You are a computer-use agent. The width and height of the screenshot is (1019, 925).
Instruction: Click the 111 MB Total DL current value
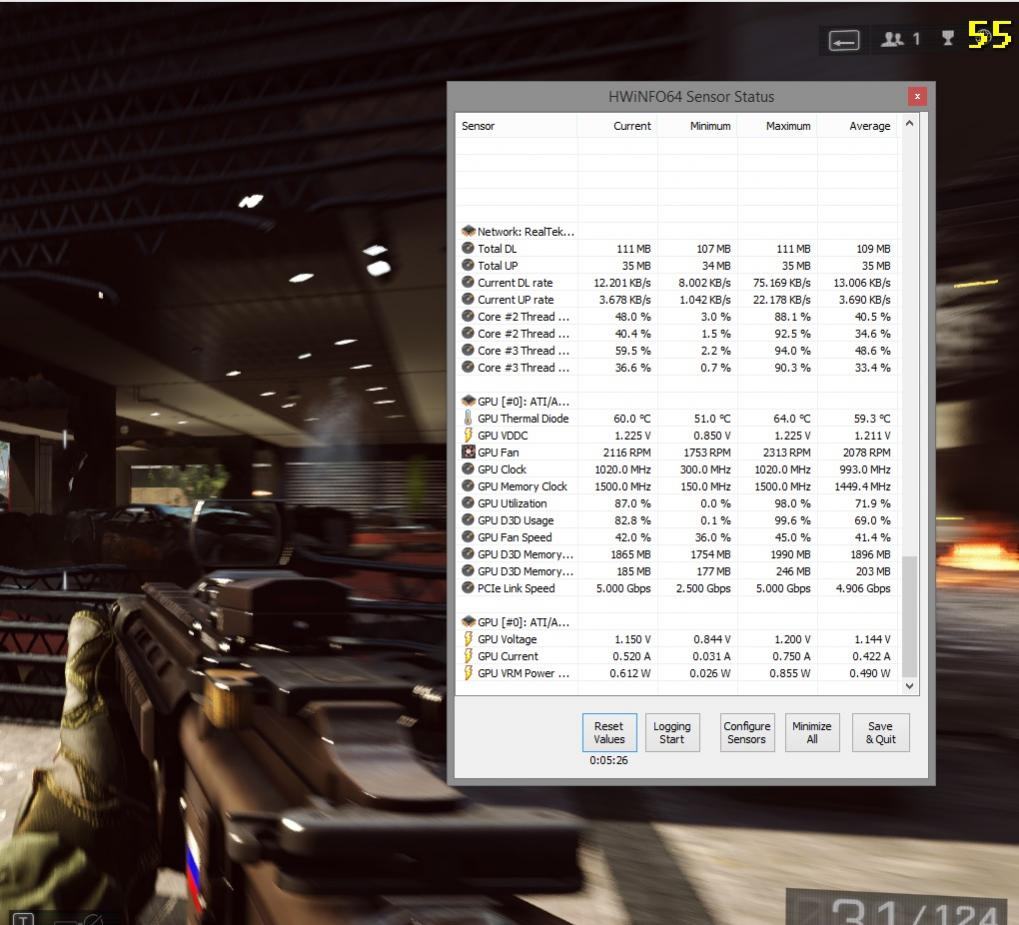(x=634, y=249)
